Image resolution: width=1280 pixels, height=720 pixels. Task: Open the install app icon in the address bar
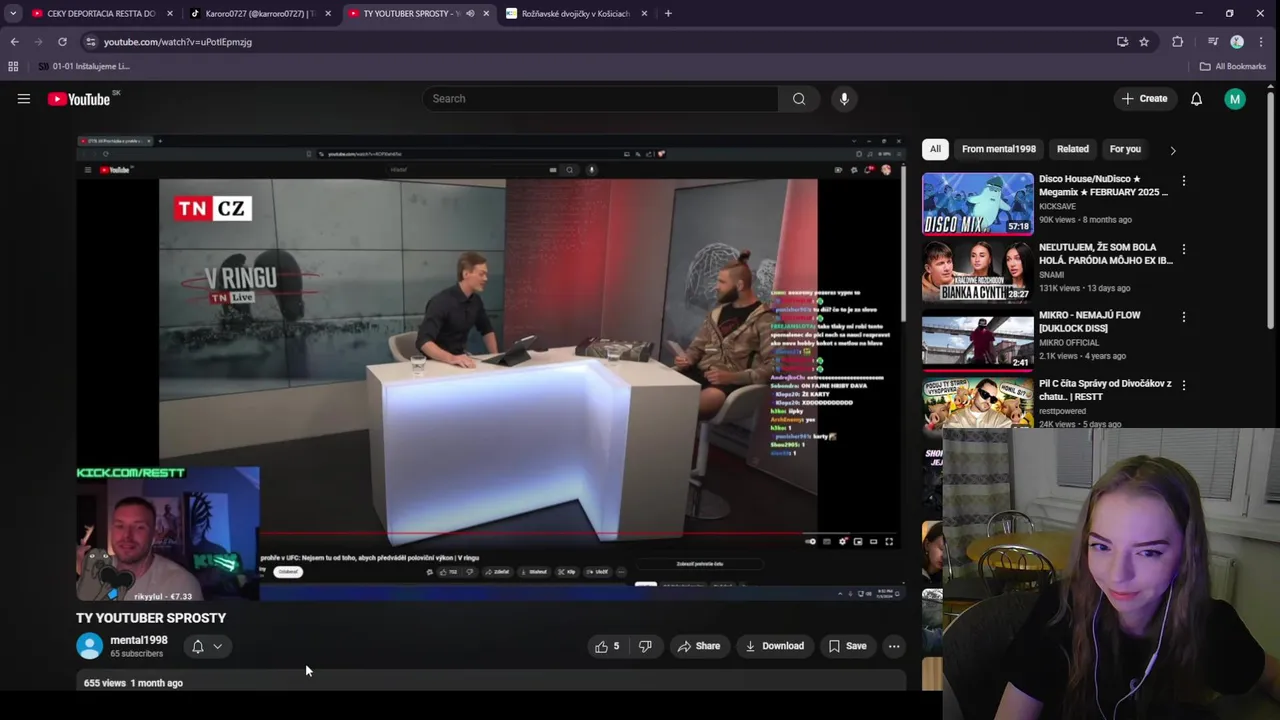[x=1122, y=42]
